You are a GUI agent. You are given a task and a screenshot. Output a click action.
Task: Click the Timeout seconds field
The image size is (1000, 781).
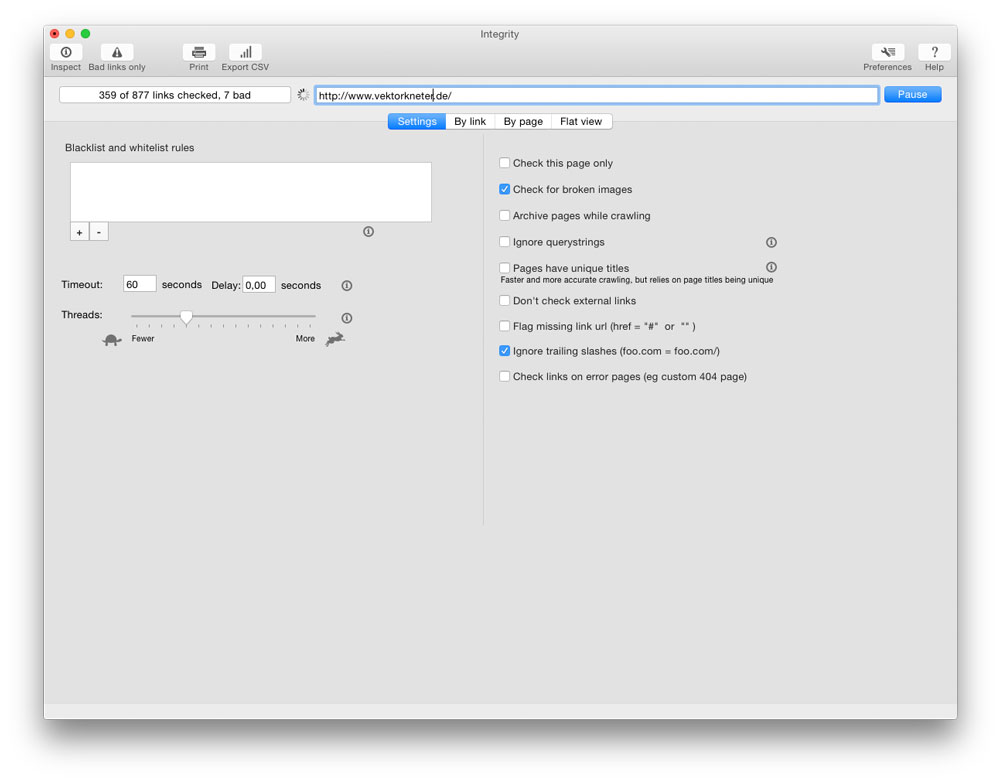pos(140,284)
